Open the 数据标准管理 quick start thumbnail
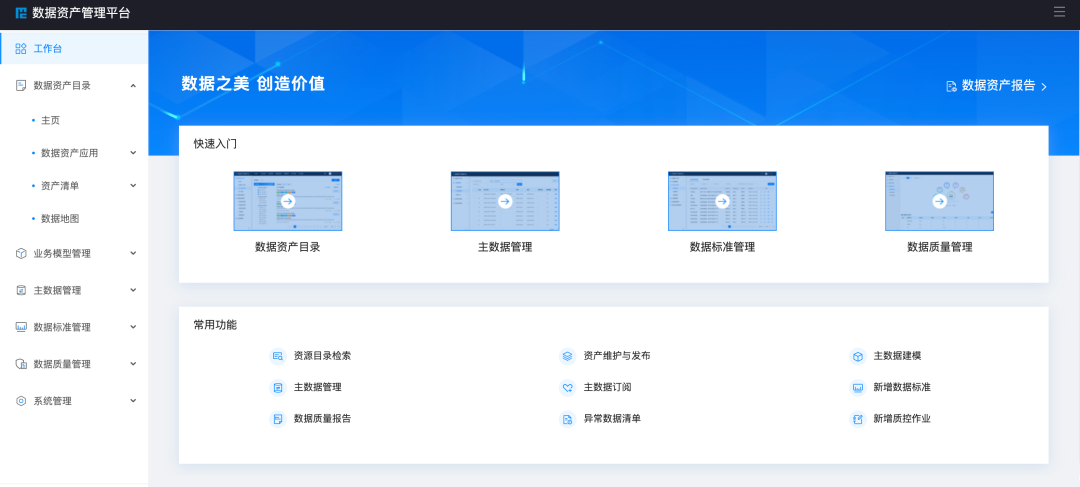The height and width of the screenshot is (487, 1080). (722, 201)
